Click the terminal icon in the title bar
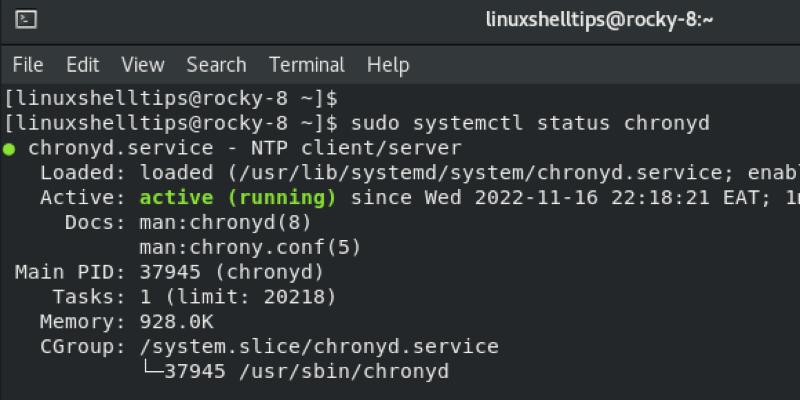 coord(27,19)
